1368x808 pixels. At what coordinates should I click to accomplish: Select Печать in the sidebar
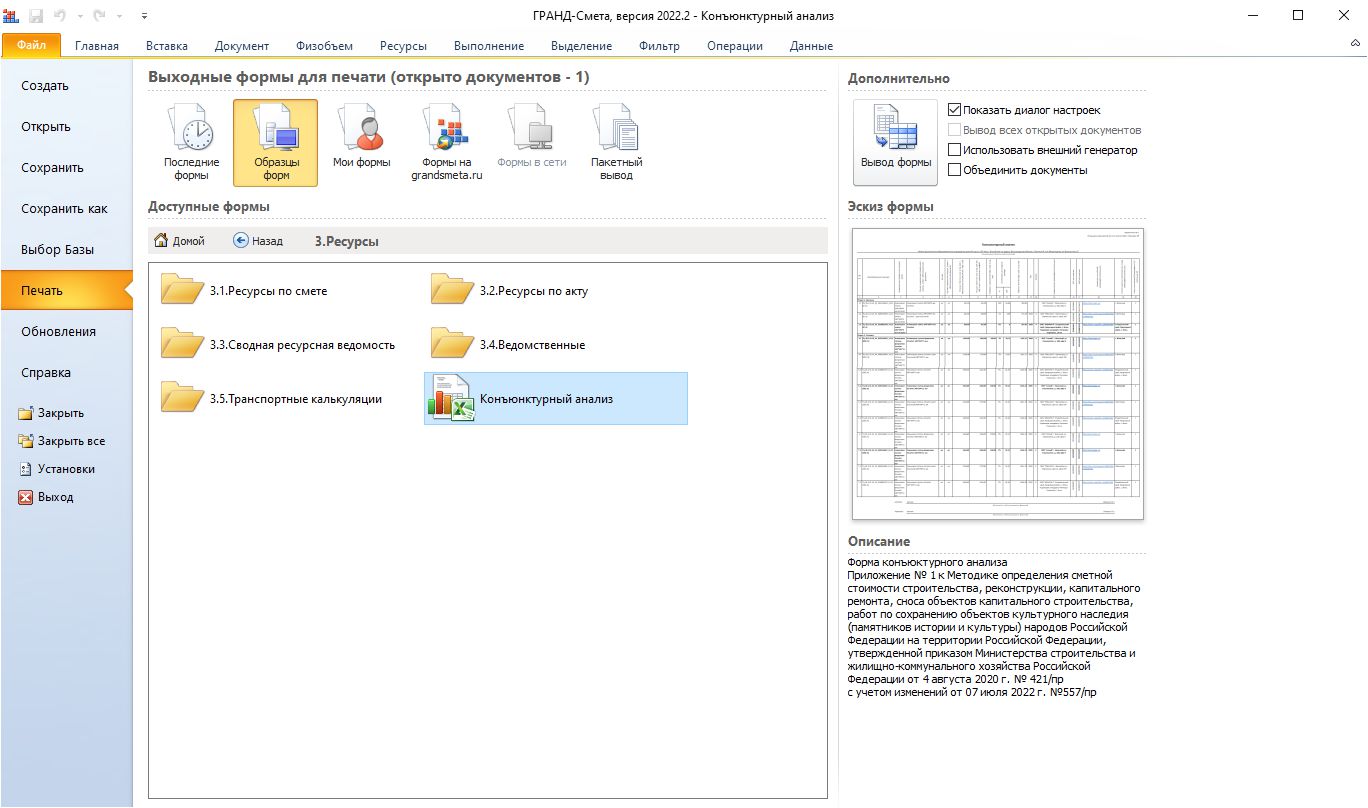(66, 291)
